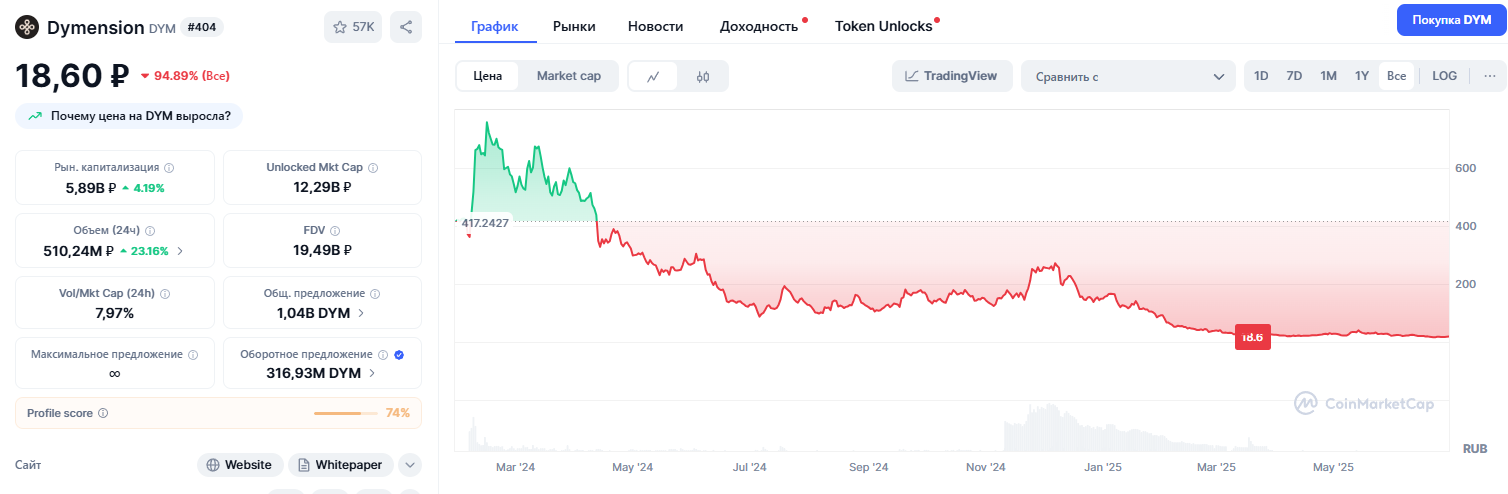This screenshot has width=1508, height=494.
Task: Select the Market cap chart toggle
Action: pos(568,76)
